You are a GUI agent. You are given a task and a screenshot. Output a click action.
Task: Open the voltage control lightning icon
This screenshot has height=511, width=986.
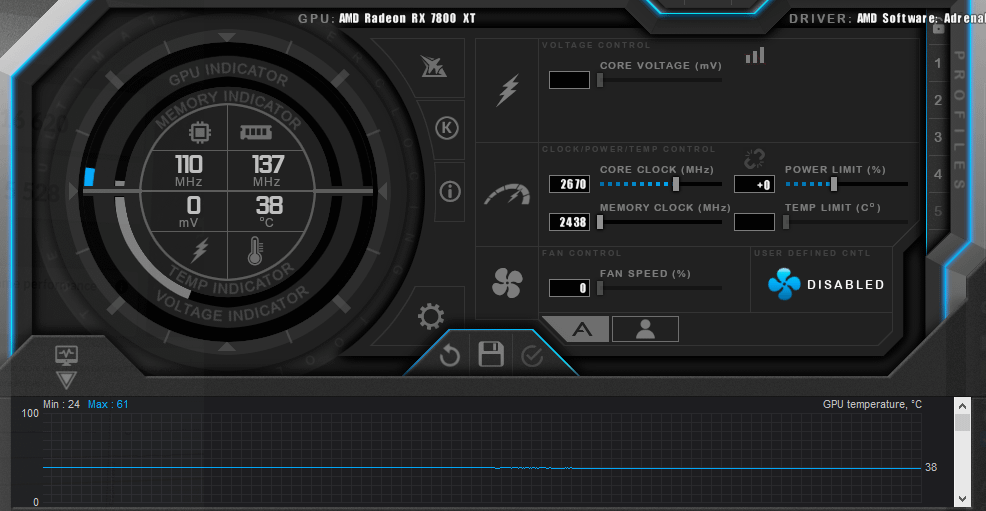507,90
